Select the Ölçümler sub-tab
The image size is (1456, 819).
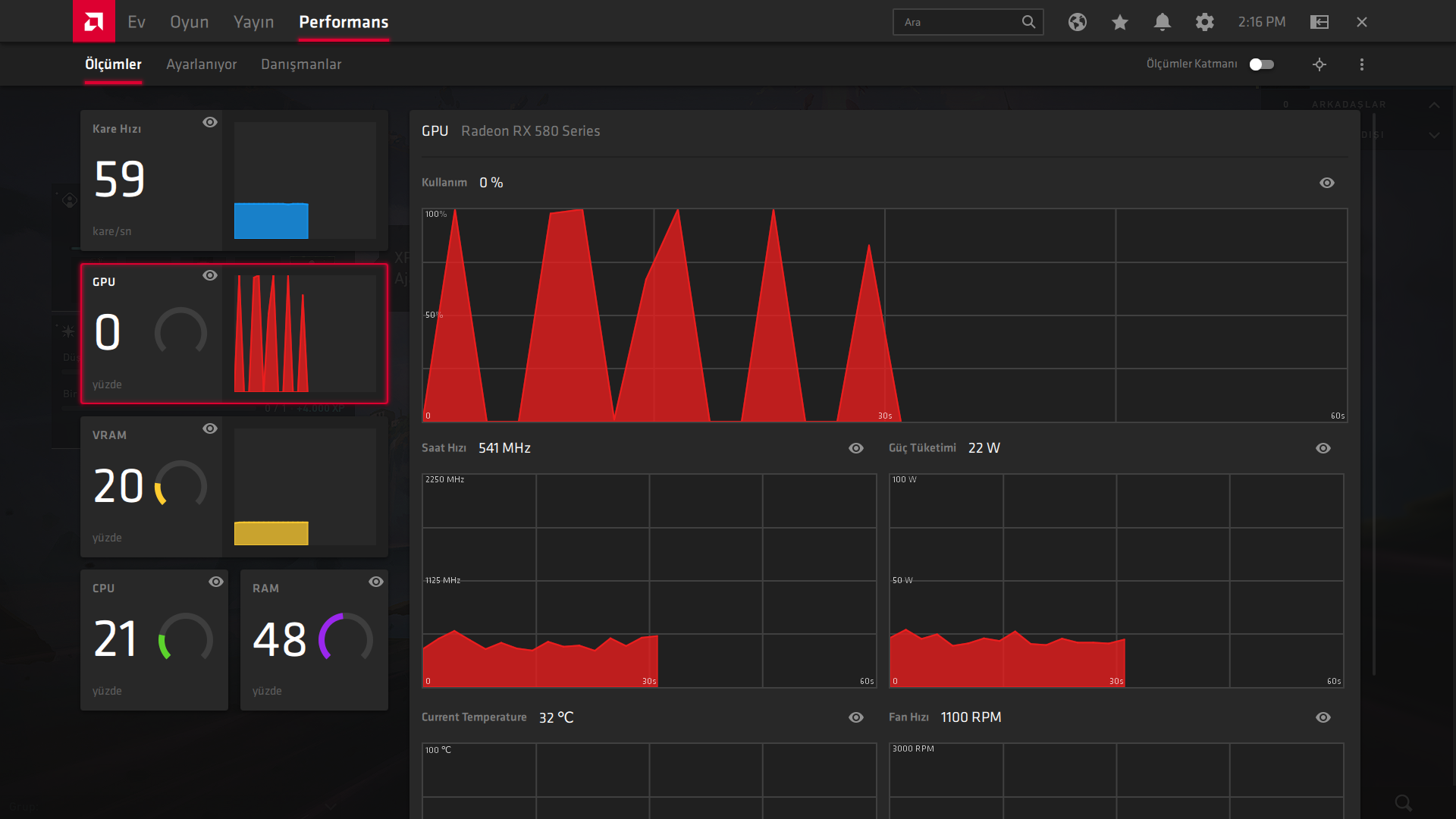113,64
